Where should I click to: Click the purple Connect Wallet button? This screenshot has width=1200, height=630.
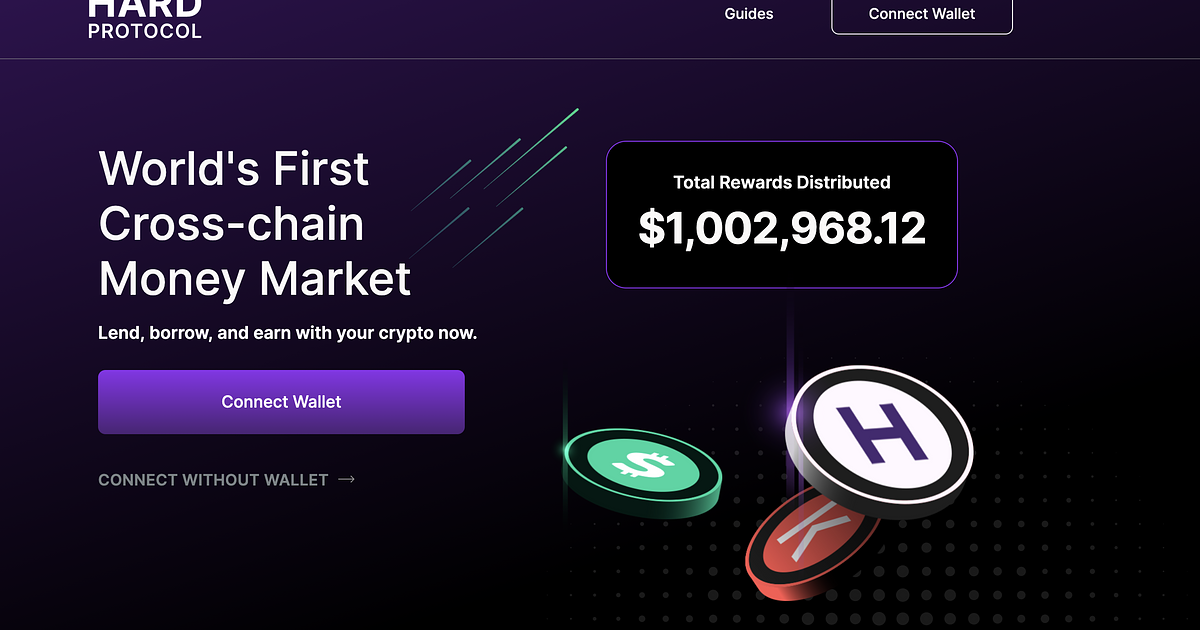[x=281, y=402]
